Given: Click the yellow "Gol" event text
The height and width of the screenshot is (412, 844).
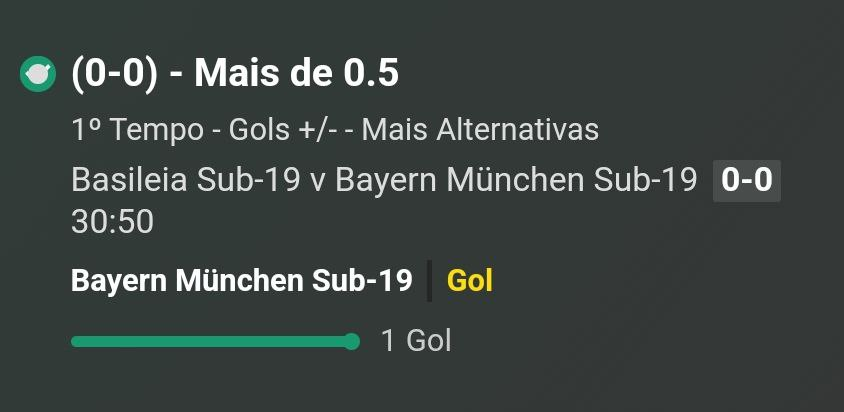Looking at the screenshot, I should (470, 281).
